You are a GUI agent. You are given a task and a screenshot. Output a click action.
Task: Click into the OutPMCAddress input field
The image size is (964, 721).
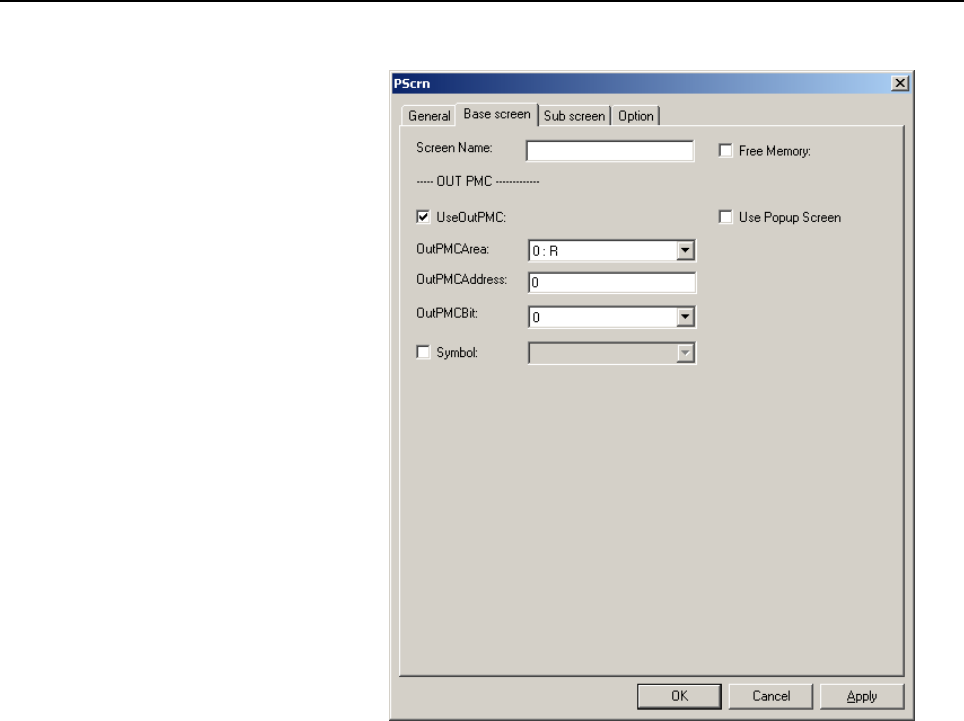[612, 282]
